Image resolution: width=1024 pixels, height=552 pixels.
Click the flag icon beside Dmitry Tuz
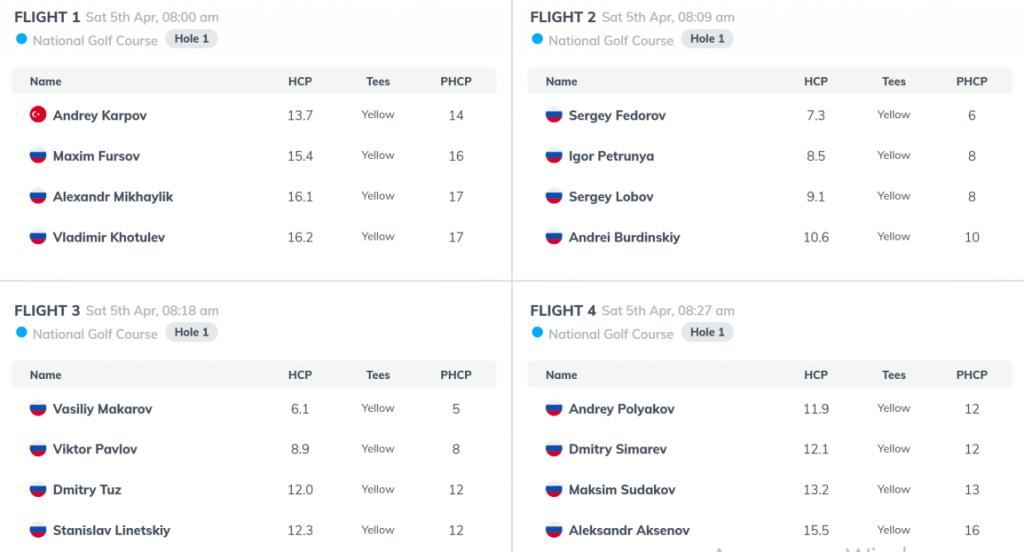pos(38,489)
